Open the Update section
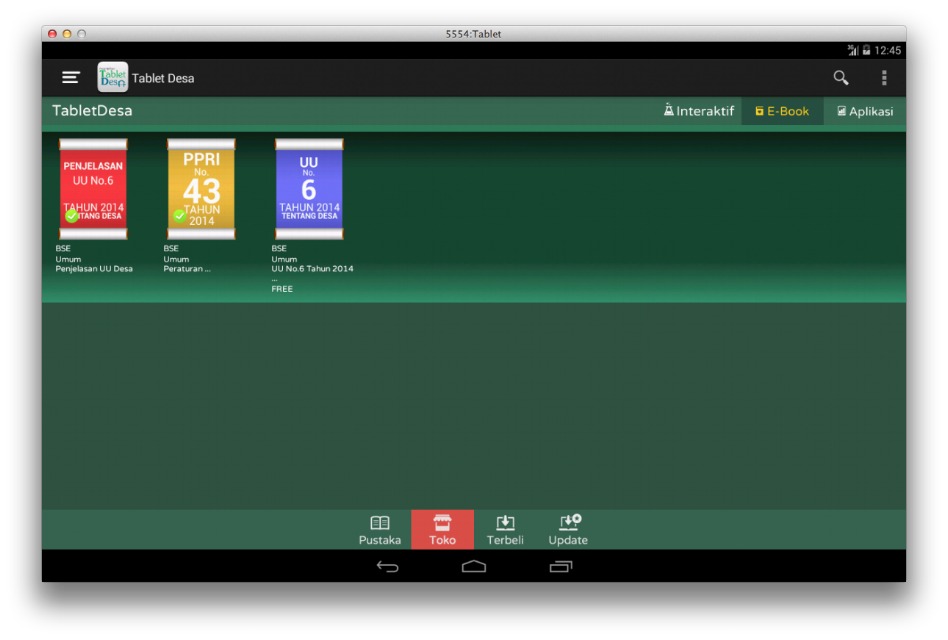 point(568,530)
